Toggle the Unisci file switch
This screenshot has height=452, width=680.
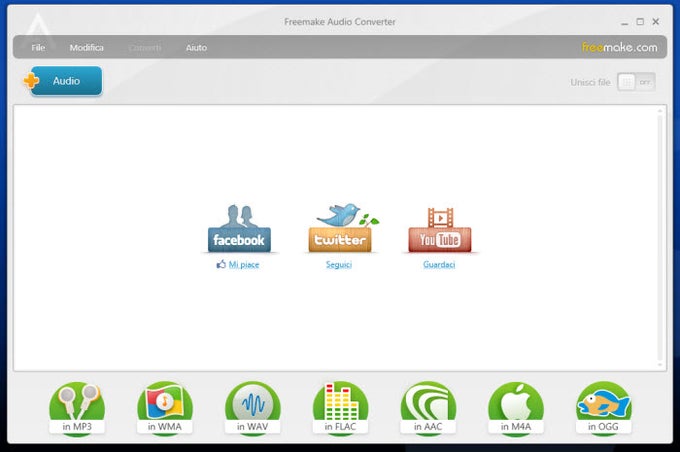click(x=636, y=82)
